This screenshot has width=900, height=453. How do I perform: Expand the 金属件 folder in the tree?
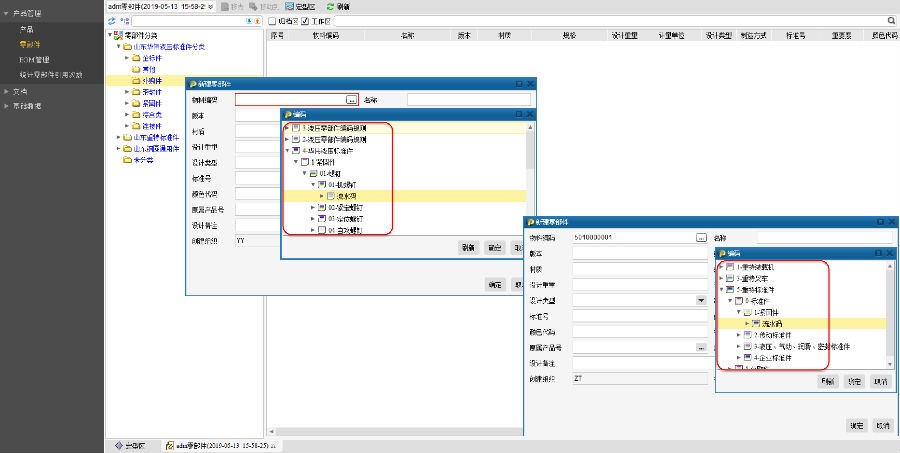(128, 58)
